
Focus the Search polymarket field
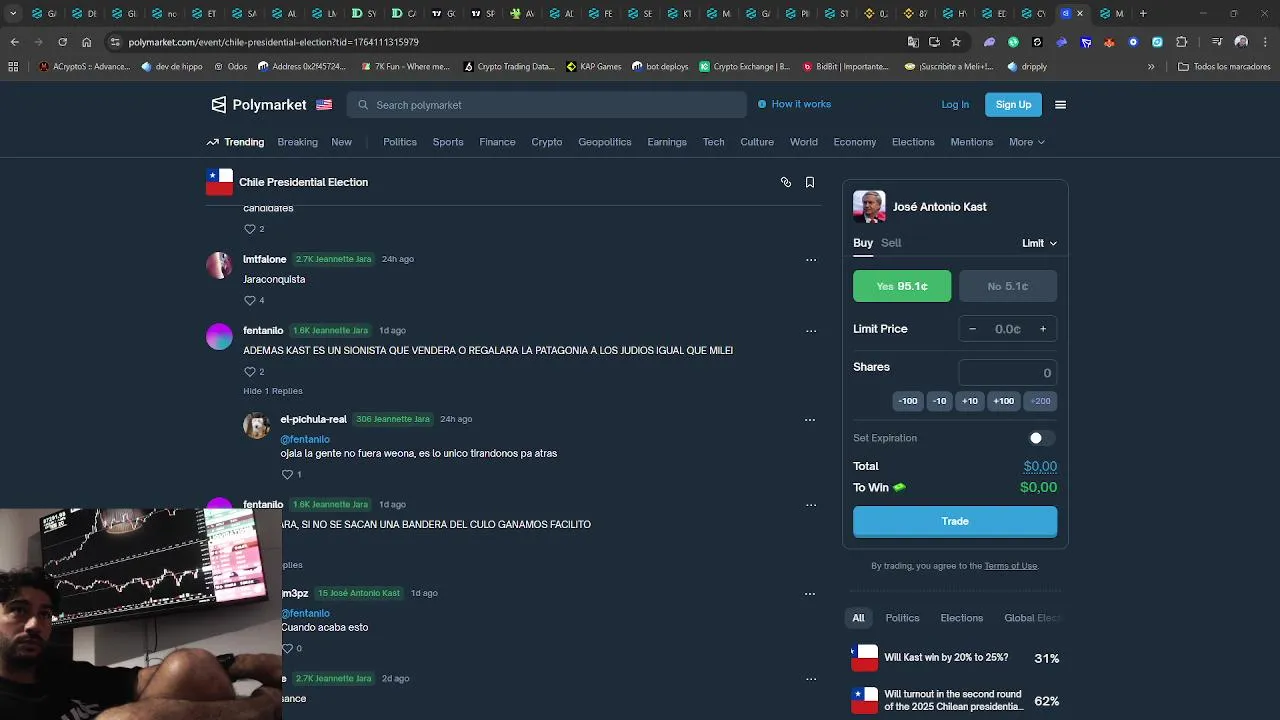[x=547, y=105]
